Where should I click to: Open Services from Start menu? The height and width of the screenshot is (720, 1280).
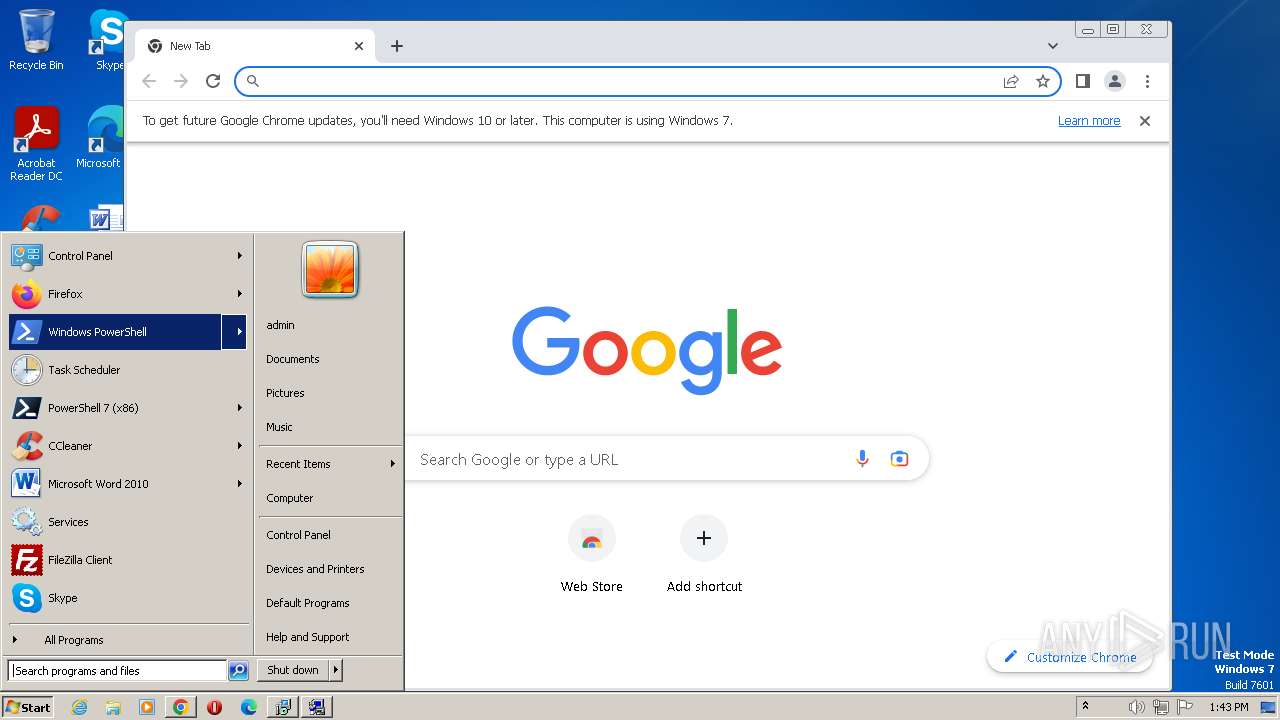[x=127, y=522]
